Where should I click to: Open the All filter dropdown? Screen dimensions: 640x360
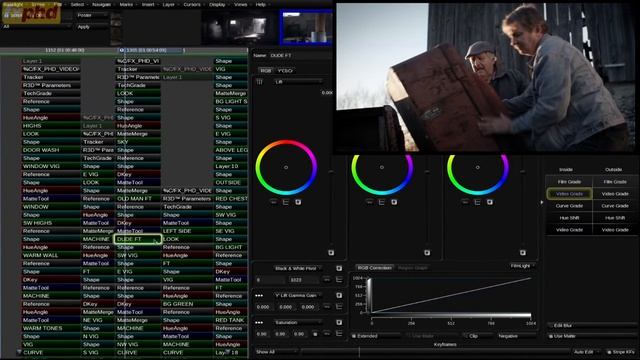(37, 26)
